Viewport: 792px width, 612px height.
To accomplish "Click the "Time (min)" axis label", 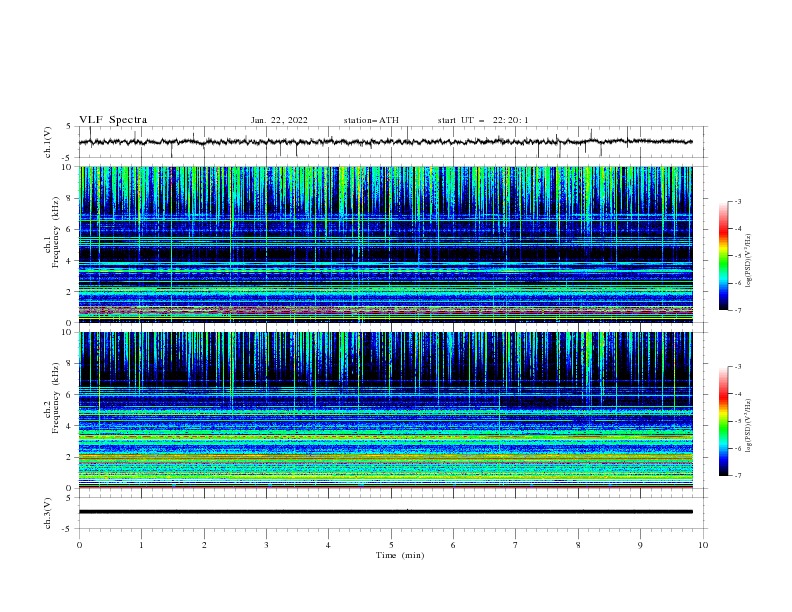I will [x=400, y=555].
